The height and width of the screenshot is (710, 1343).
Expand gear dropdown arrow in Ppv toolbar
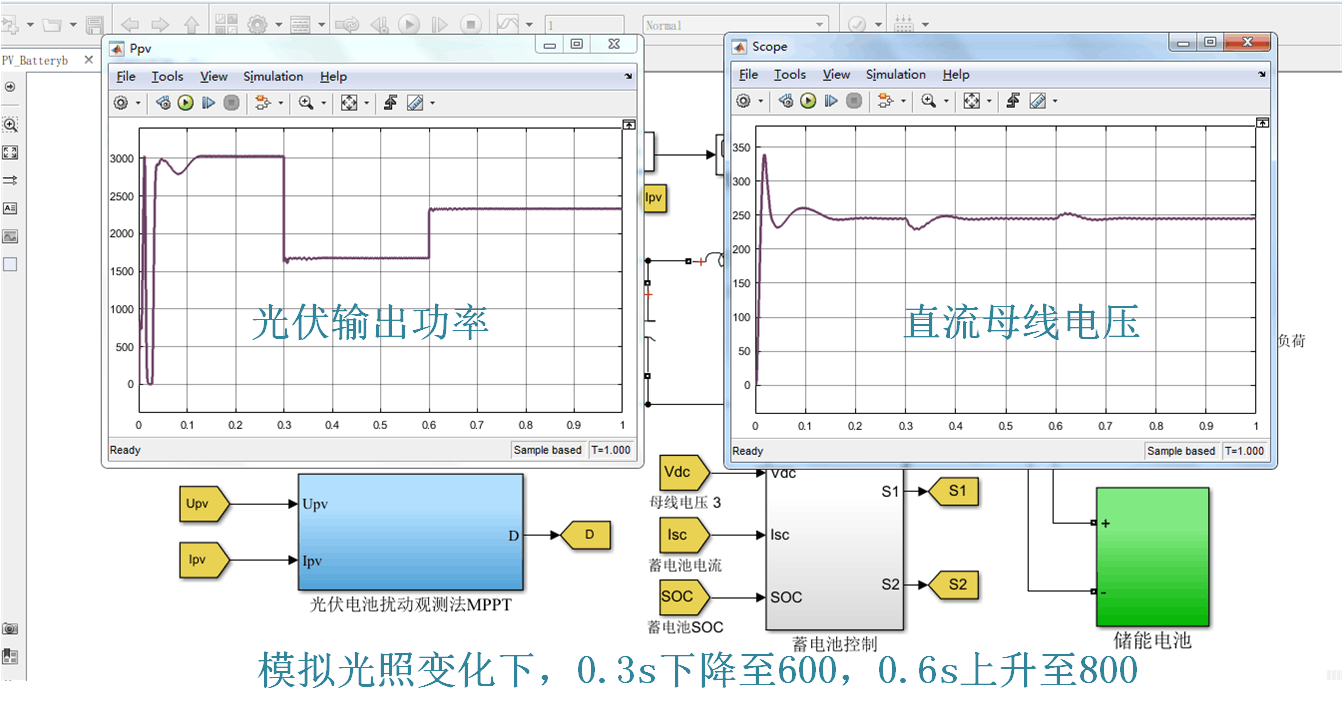point(138,103)
